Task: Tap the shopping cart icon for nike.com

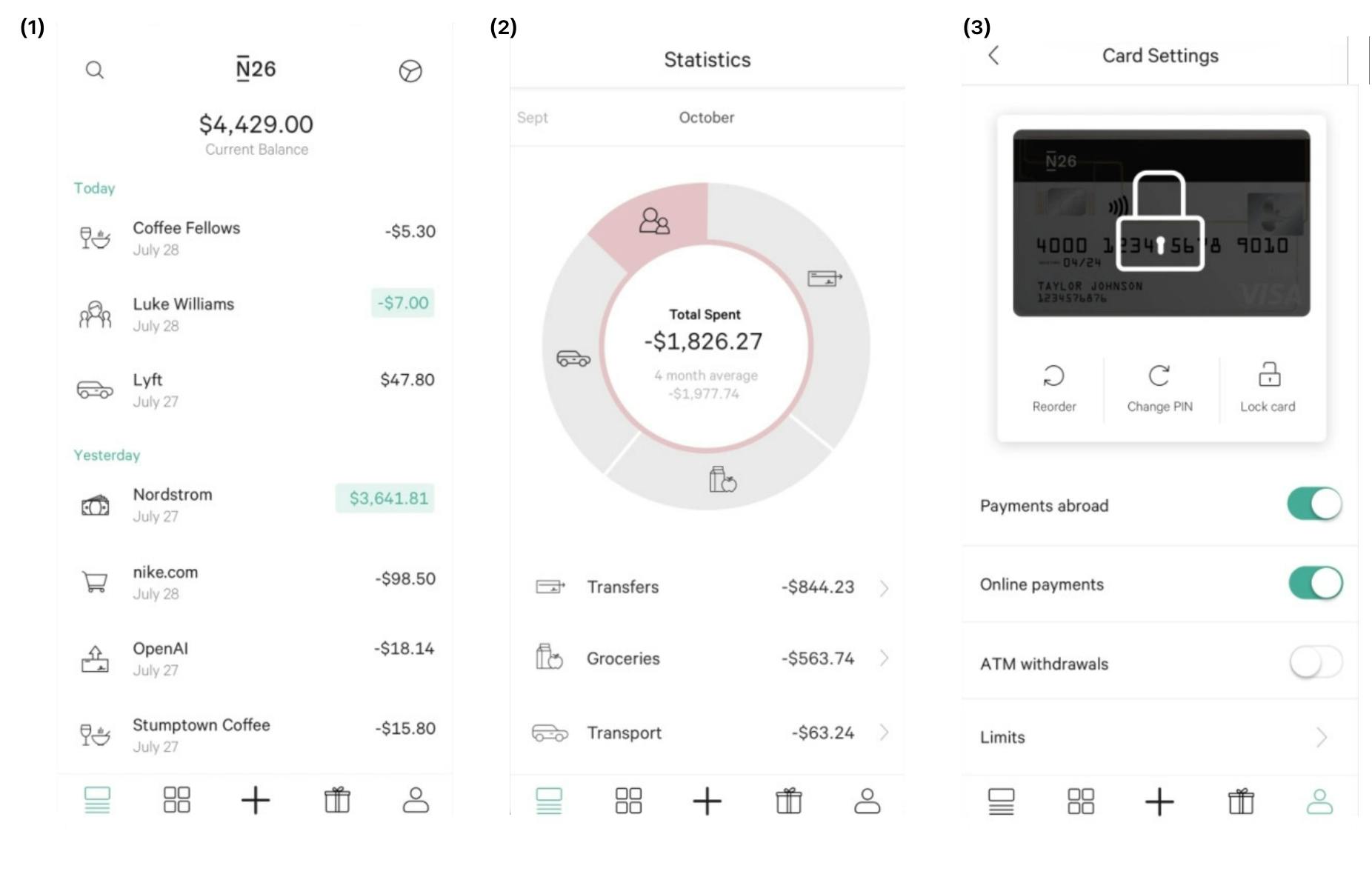Action: [x=95, y=582]
